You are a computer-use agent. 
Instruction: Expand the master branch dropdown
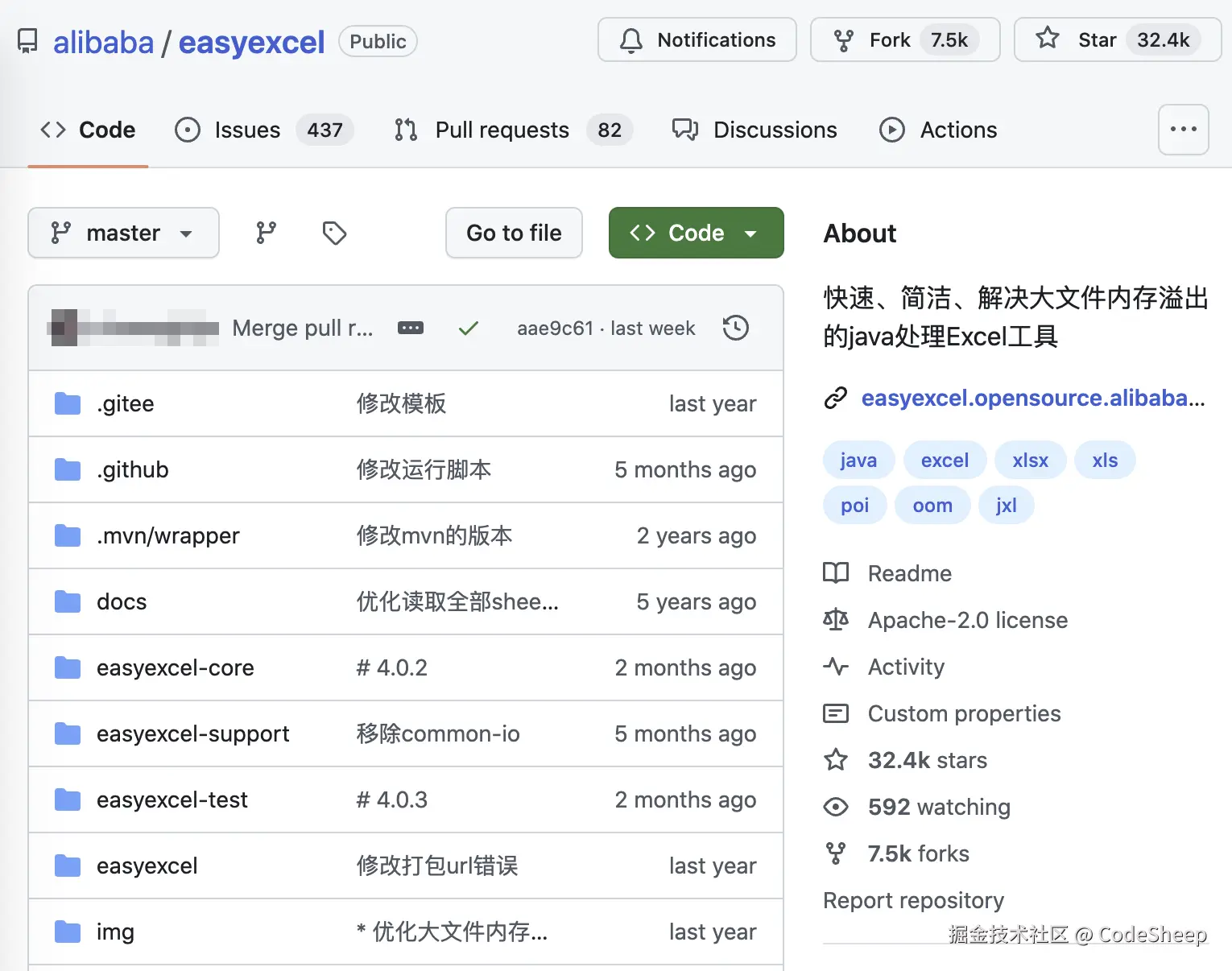(x=123, y=233)
